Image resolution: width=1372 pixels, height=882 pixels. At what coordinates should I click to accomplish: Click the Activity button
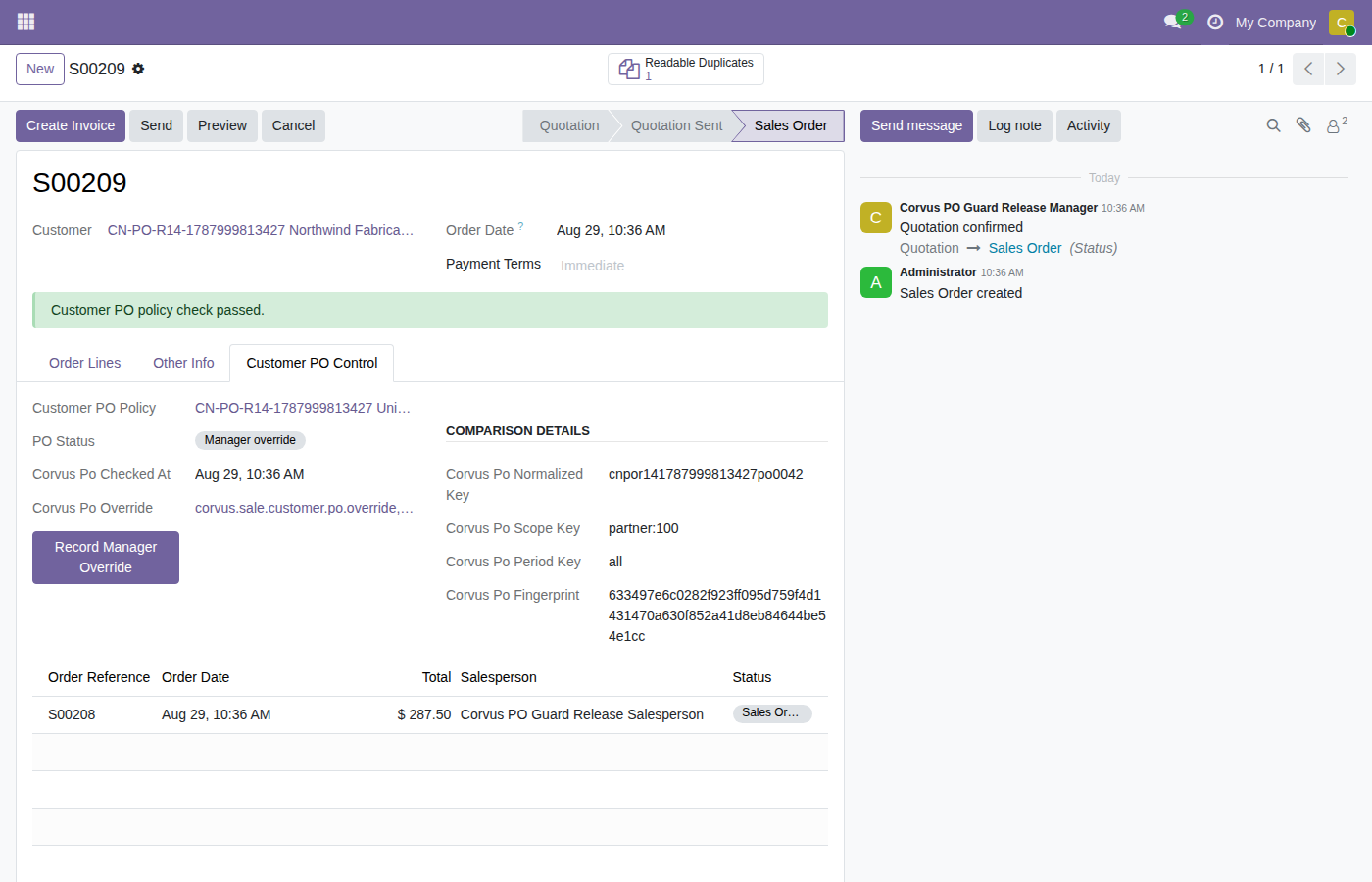(1089, 125)
